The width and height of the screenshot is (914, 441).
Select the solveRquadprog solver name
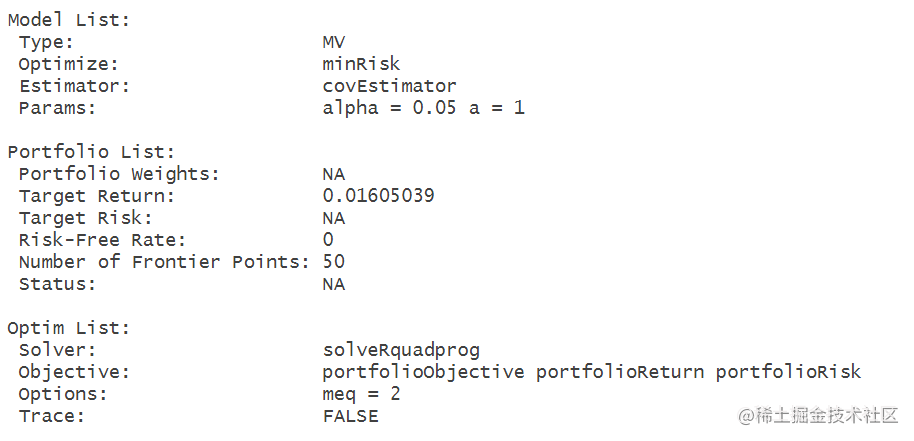coord(401,350)
